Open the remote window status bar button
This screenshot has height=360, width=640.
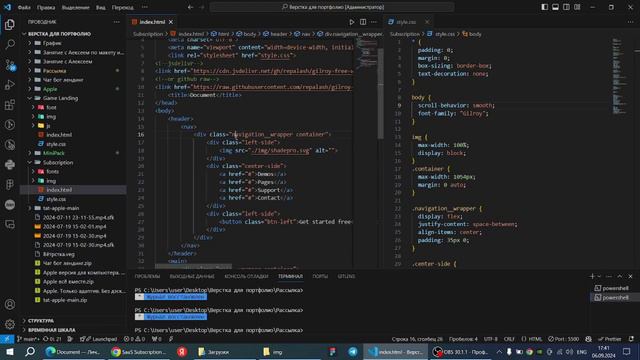(x=7, y=339)
